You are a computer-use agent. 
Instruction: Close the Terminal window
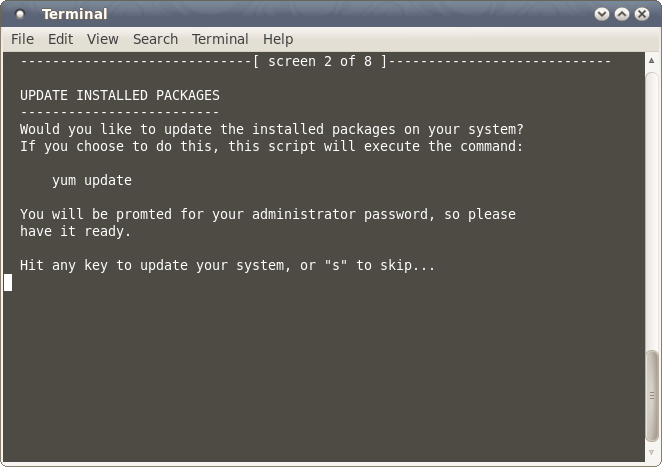[x=642, y=14]
